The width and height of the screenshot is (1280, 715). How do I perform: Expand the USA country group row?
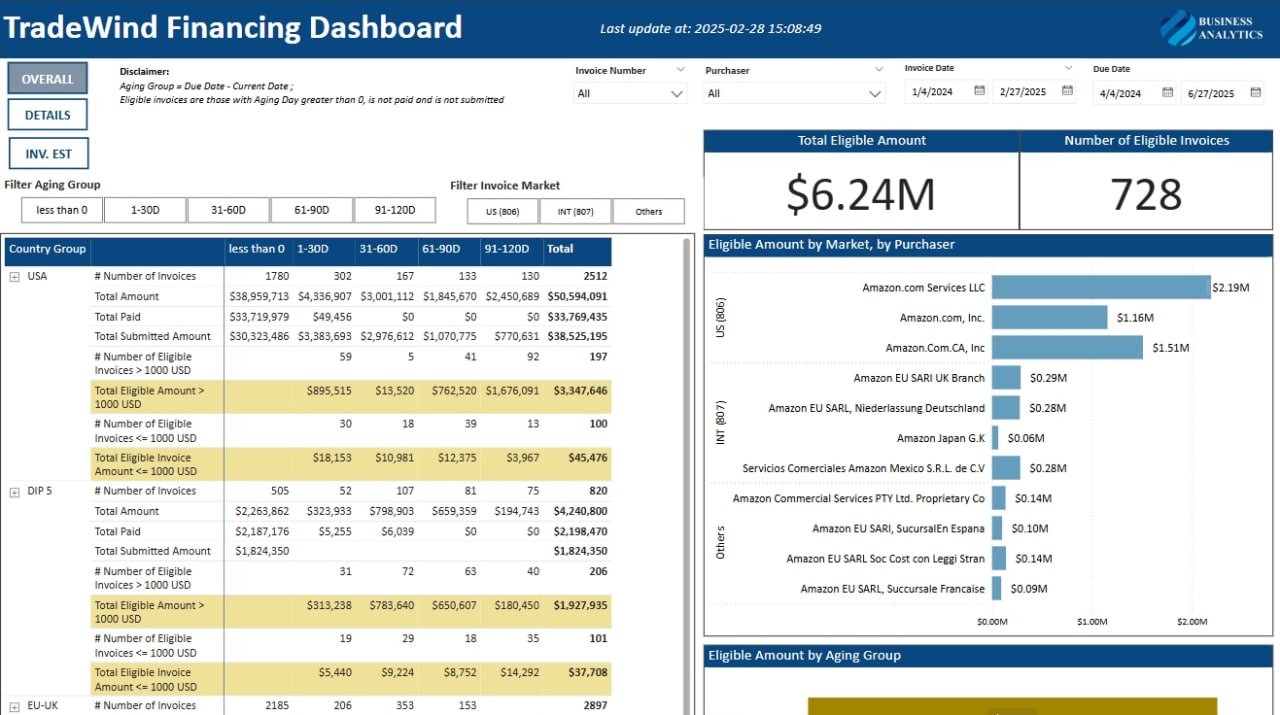[x=15, y=277]
